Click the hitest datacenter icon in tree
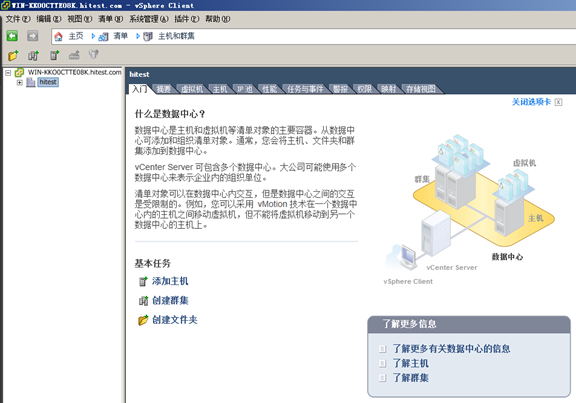The image size is (576, 403). (x=31, y=82)
